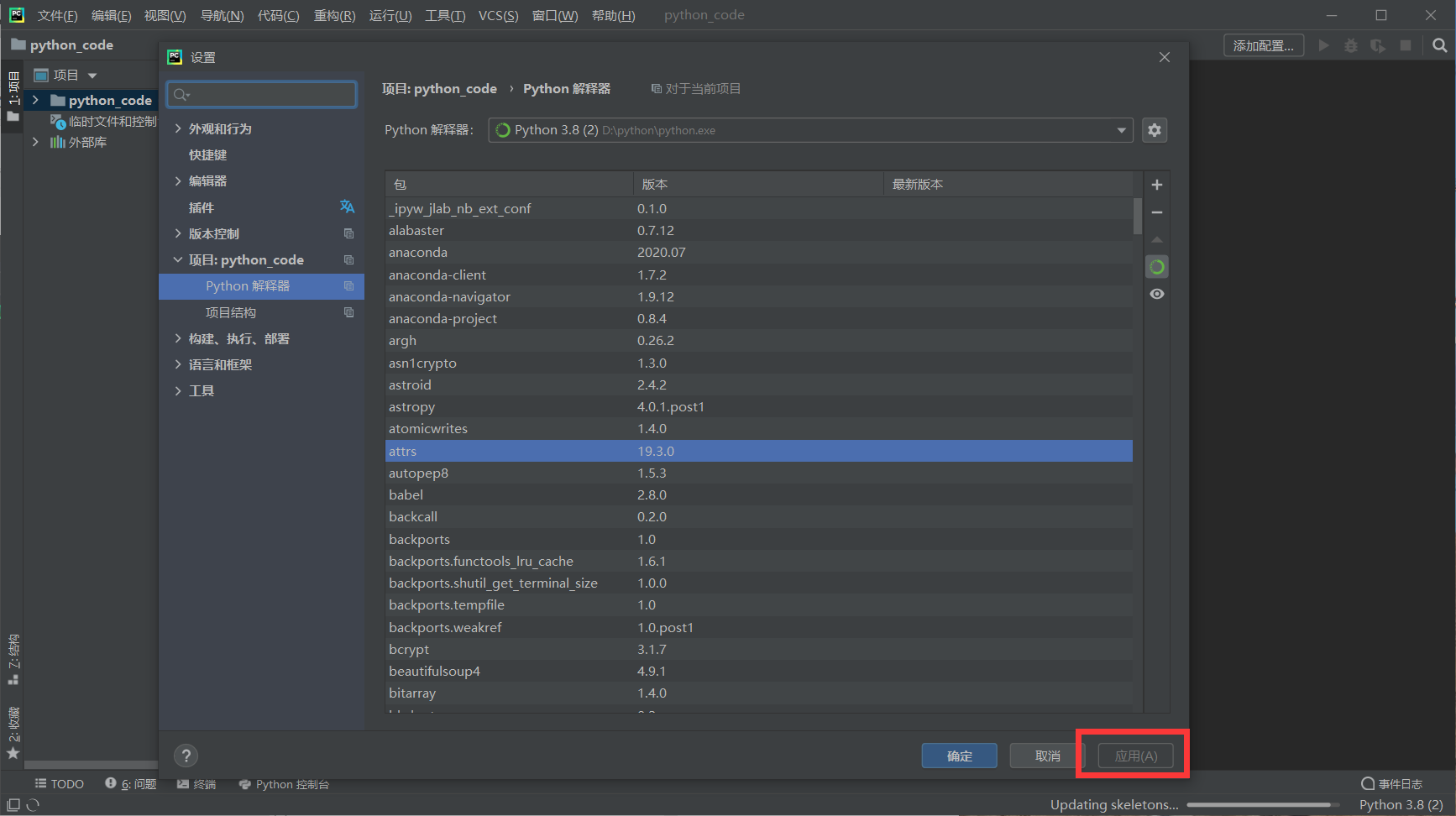The image size is (1456, 816).
Task: Click the run toolbar play icon
Action: click(x=1323, y=45)
